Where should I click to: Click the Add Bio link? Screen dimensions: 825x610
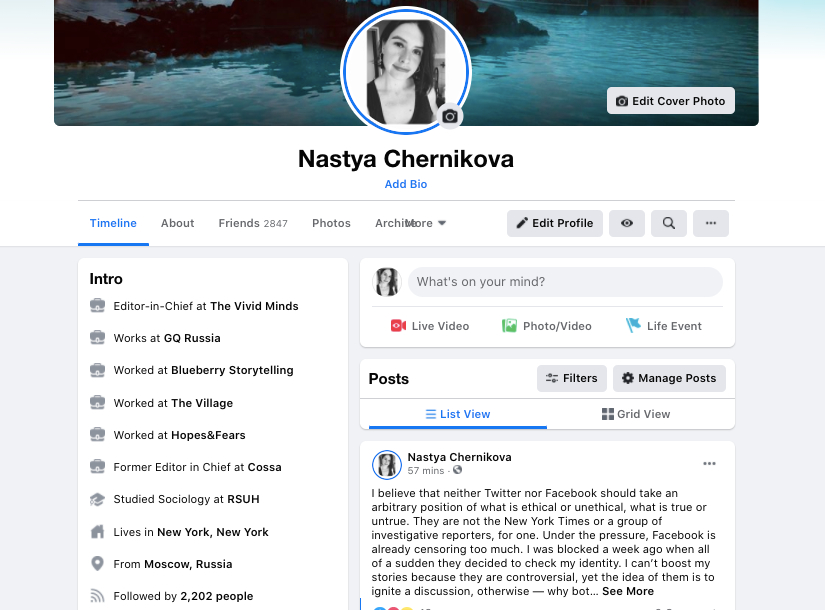(x=406, y=184)
